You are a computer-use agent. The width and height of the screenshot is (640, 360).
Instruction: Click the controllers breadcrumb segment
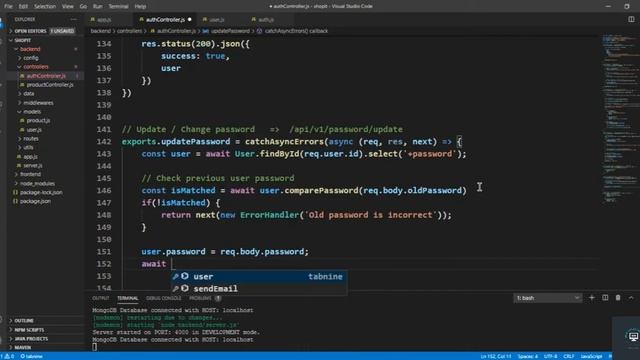click(129, 31)
